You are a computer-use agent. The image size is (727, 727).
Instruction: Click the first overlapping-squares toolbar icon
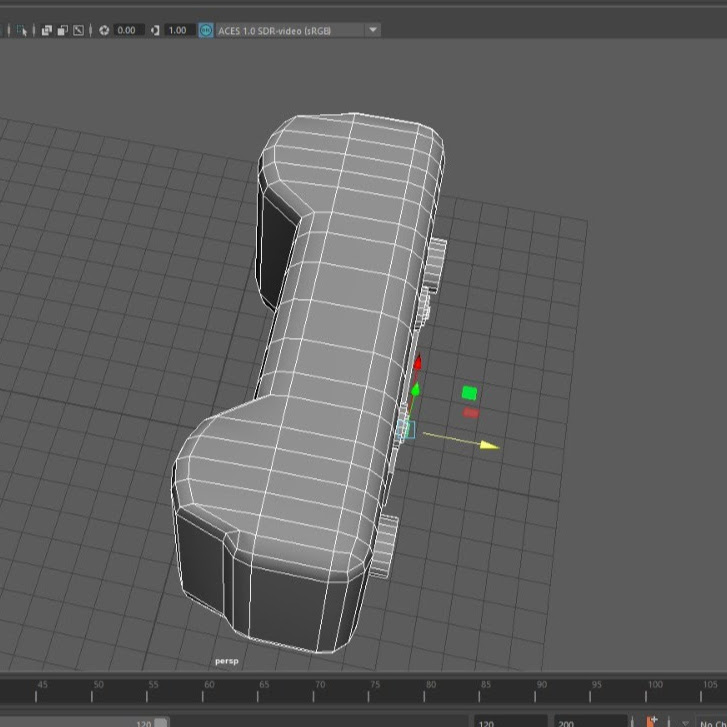(x=47, y=31)
